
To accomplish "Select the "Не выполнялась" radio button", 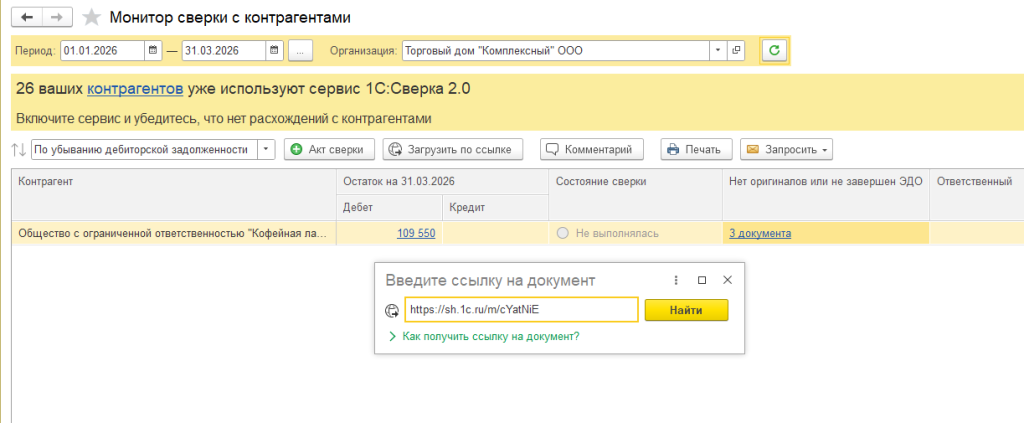I will coord(562,233).
